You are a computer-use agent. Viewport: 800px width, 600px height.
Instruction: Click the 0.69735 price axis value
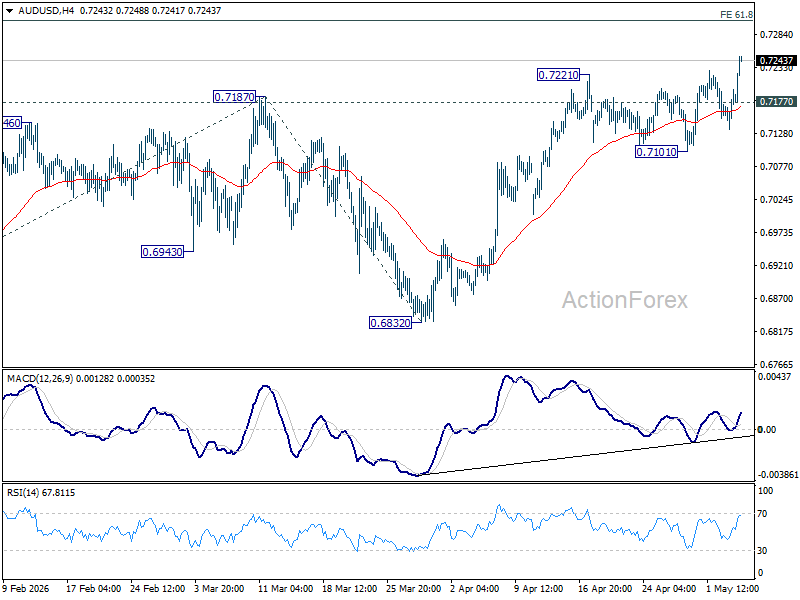click(777, 233)
